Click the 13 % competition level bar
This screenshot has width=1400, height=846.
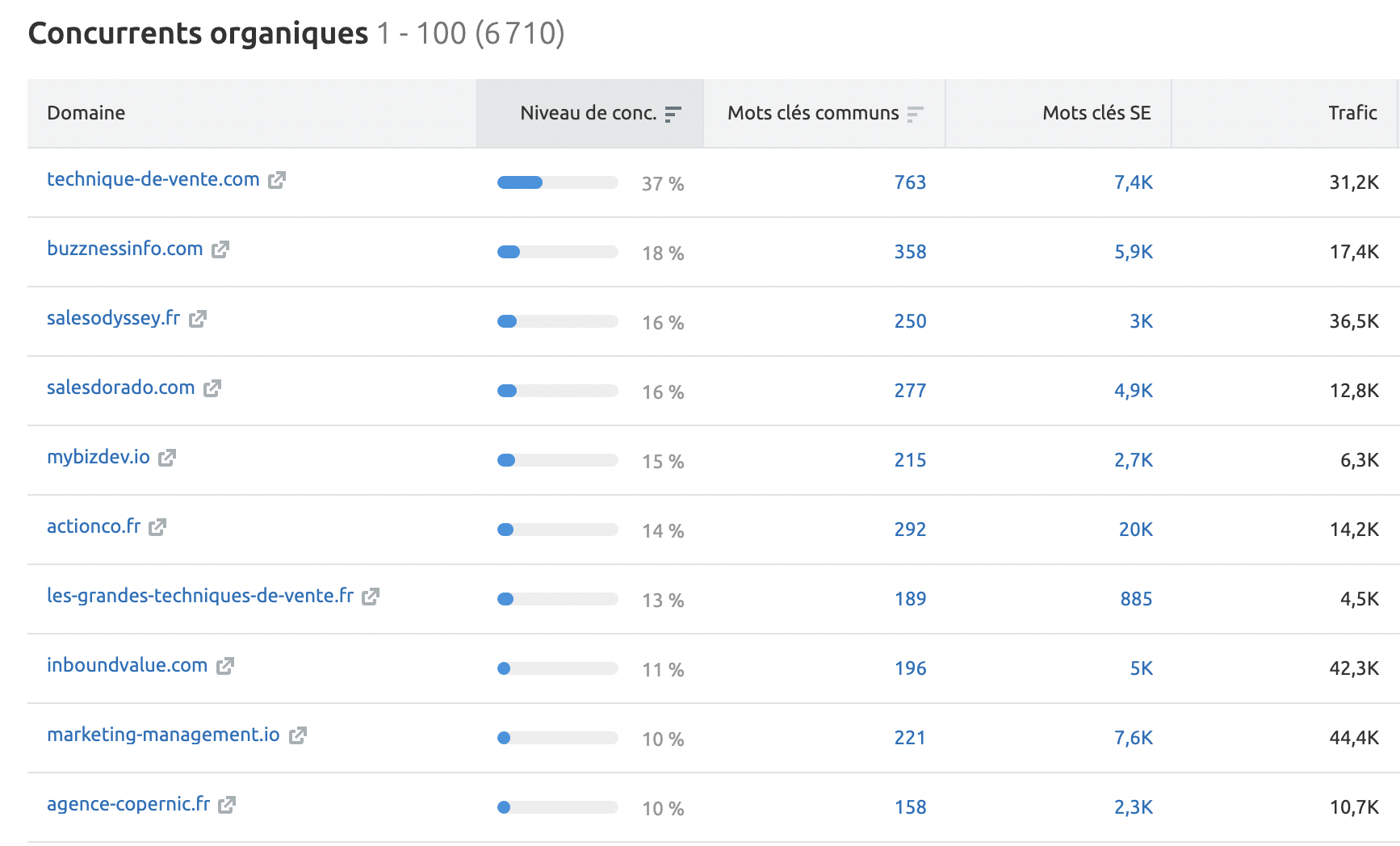coord(558,599)
